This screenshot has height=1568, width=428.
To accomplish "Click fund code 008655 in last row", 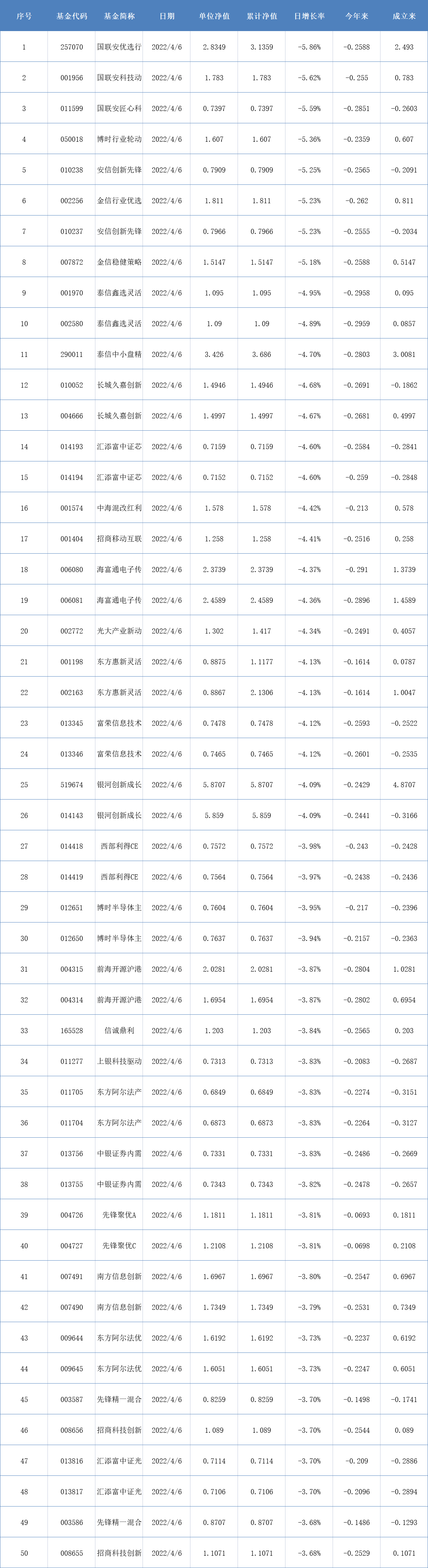I will [x=71, y=1553].
